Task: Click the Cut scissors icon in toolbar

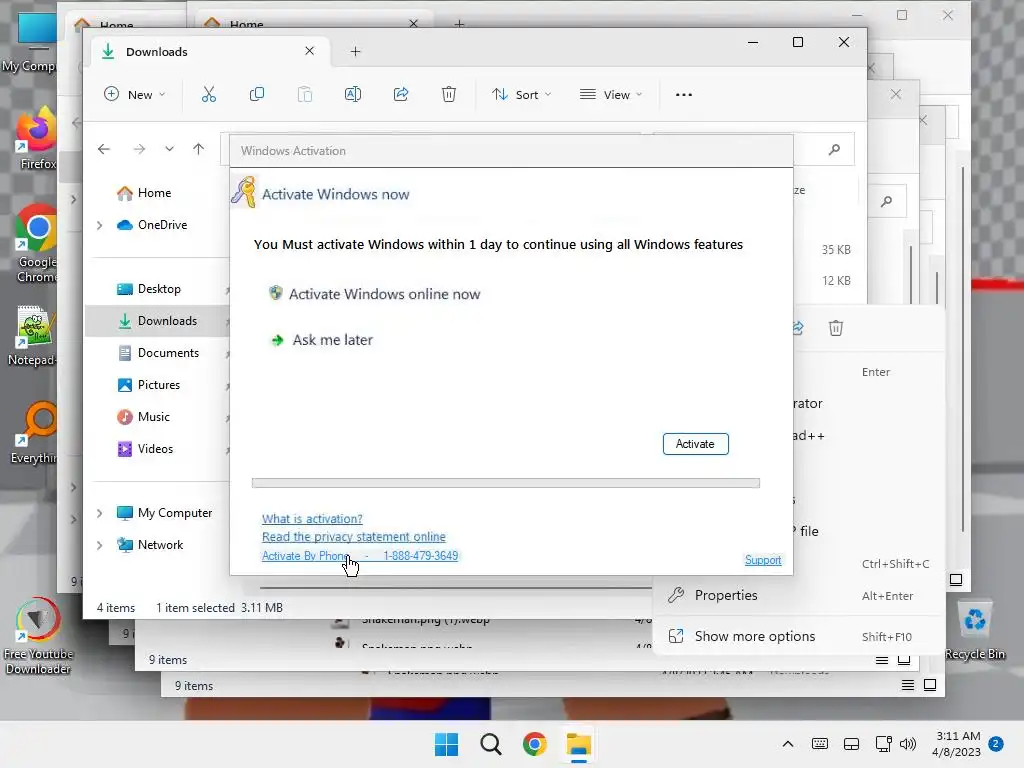Action: pyautogui.click(x=208, y=95)
